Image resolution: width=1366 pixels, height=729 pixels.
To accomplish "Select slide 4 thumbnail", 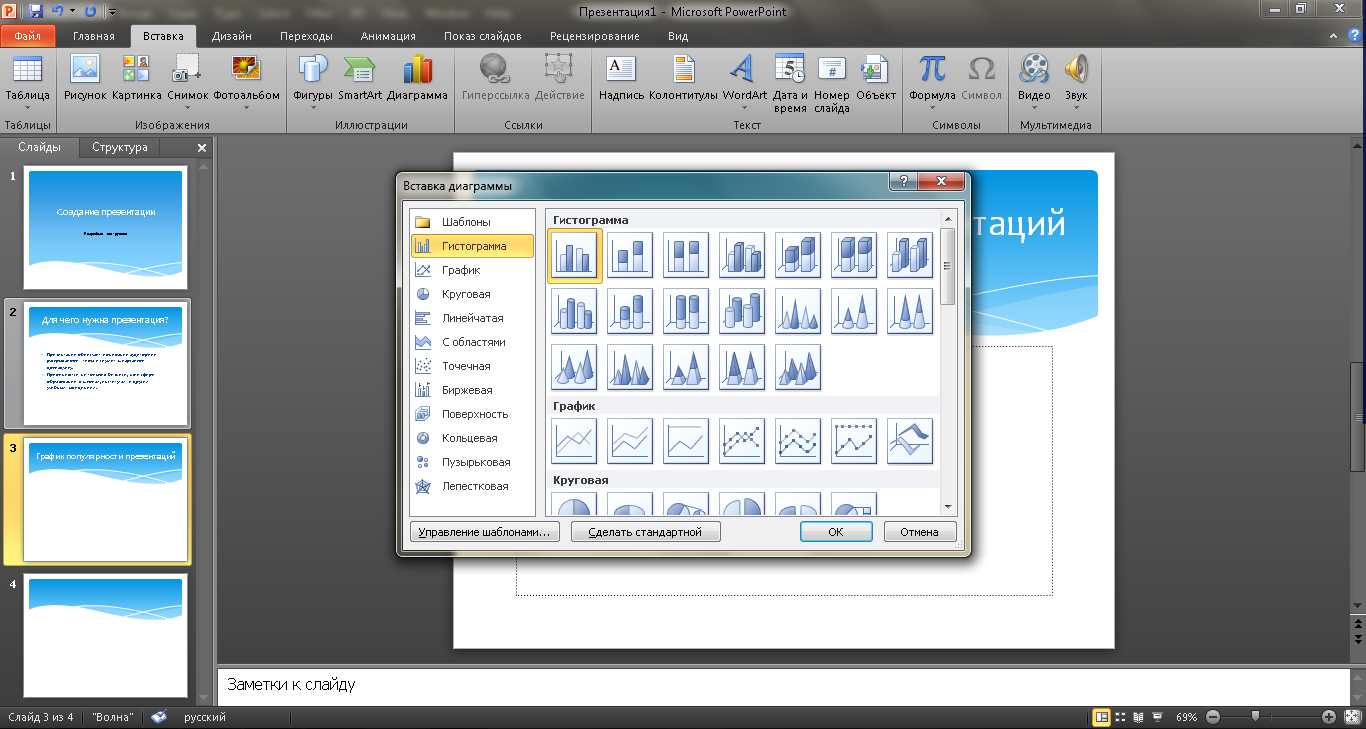I will point(106,635).
